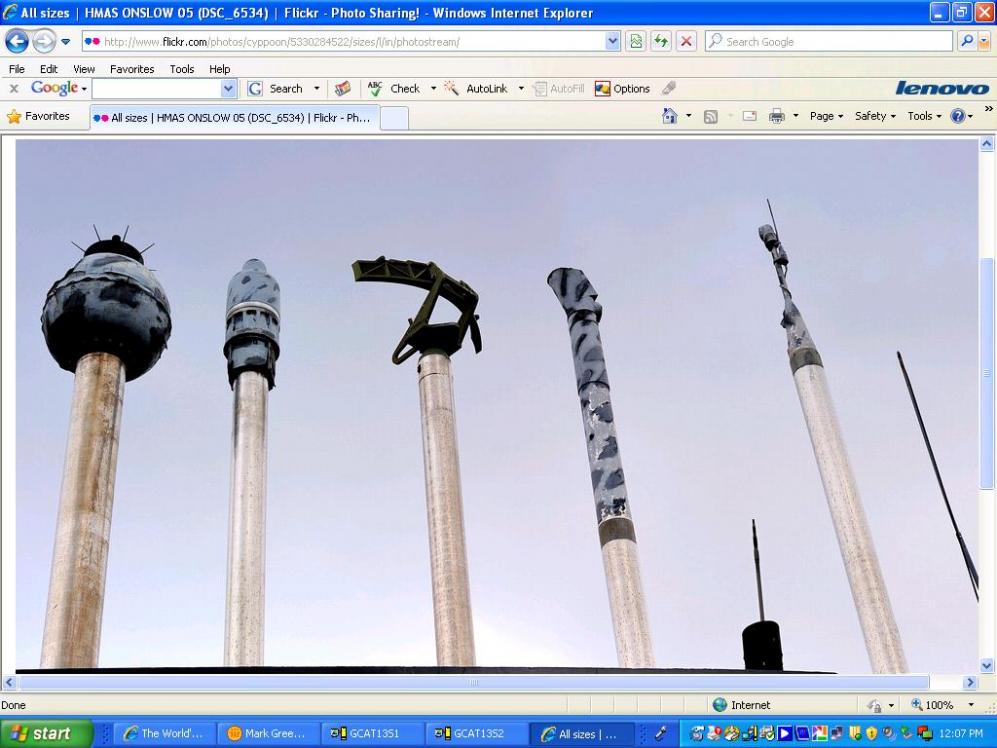Screen dimensions: 997x748
Task: Click the Stop loading icon
Action: pos(686,41)
